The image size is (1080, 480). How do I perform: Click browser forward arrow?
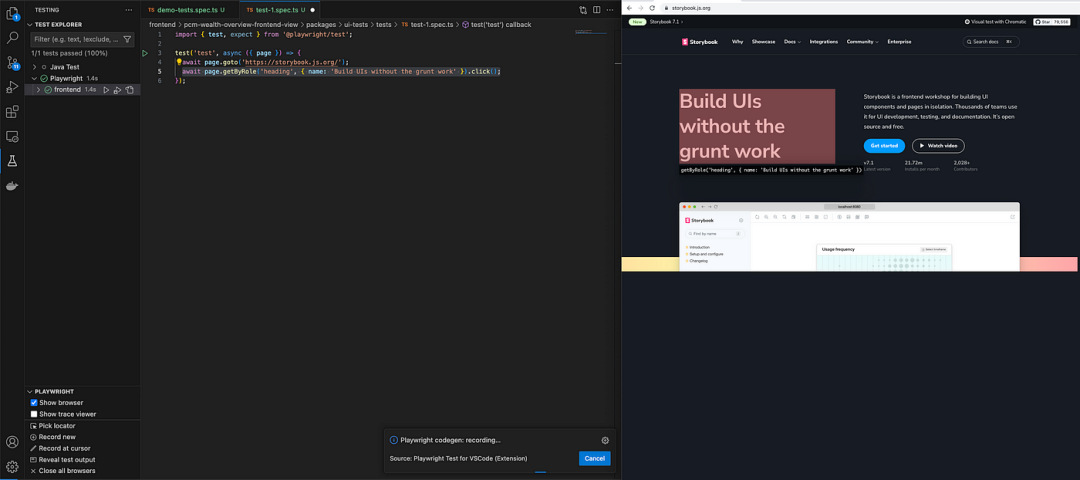click(640, 8)
